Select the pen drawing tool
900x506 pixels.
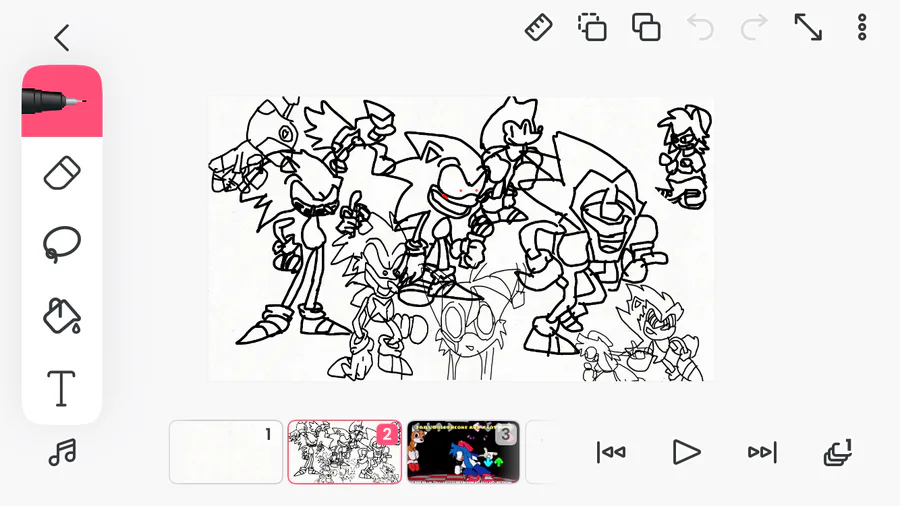(62, 102)
